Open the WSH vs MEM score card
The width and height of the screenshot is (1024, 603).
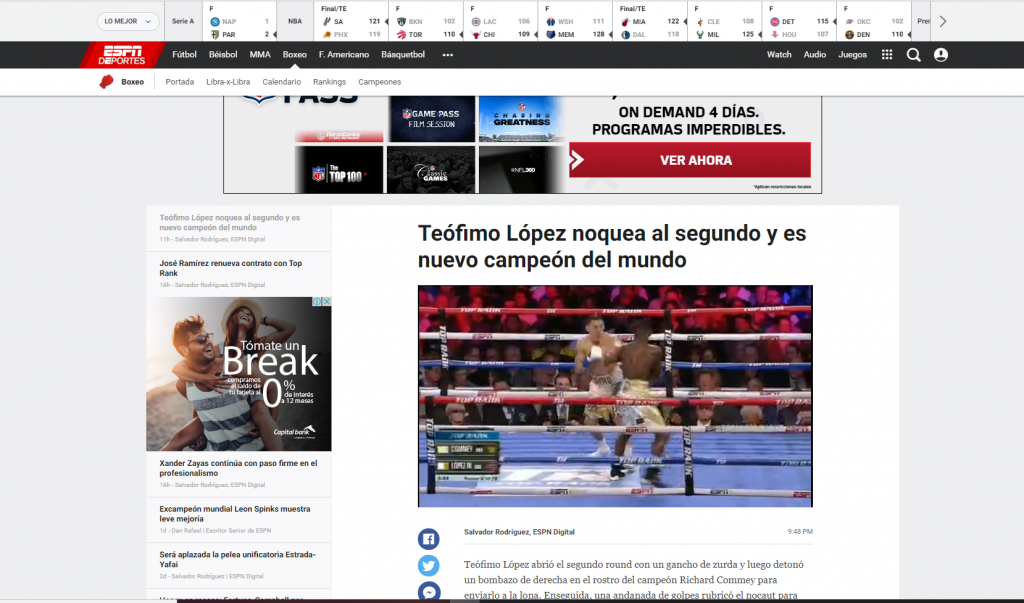pos(575,22)
